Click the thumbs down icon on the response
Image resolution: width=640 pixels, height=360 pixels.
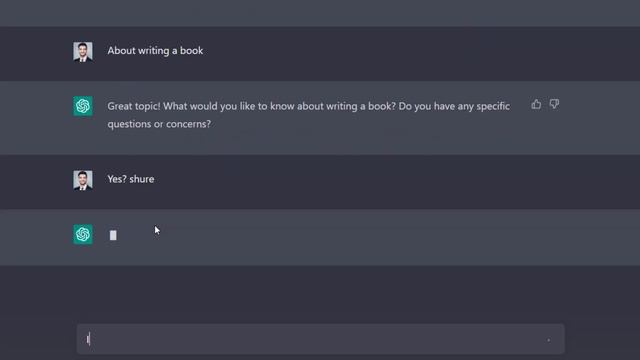[554, 104]
